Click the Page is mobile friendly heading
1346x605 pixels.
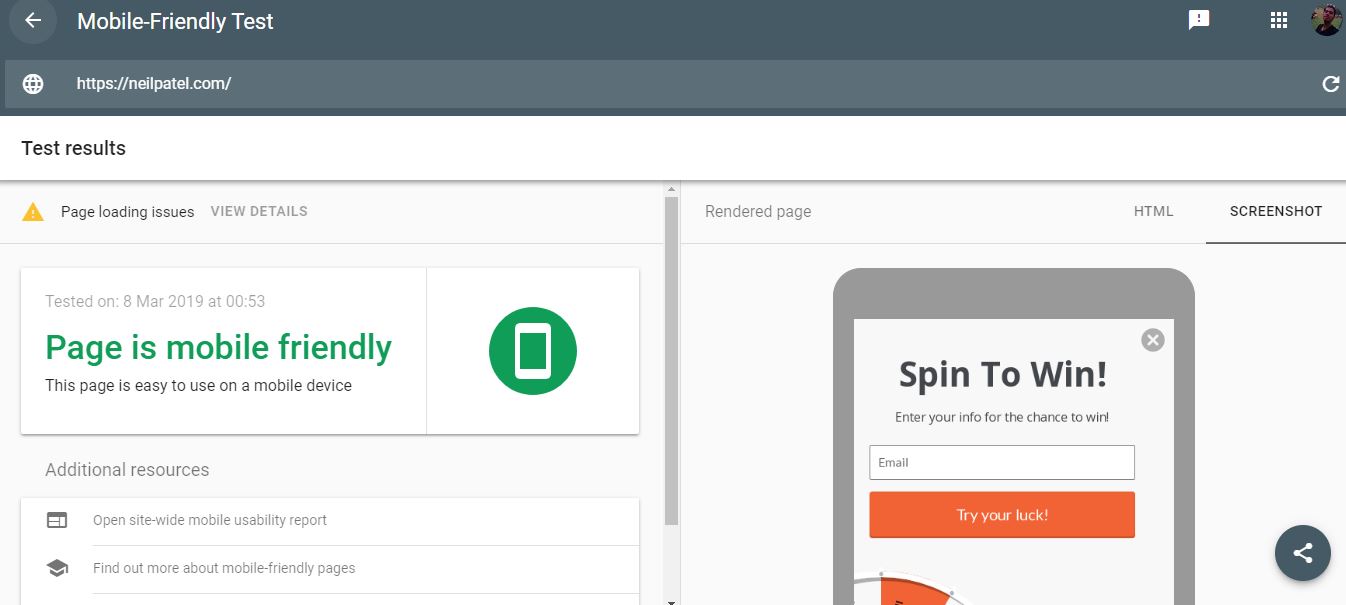coord(218,347)
